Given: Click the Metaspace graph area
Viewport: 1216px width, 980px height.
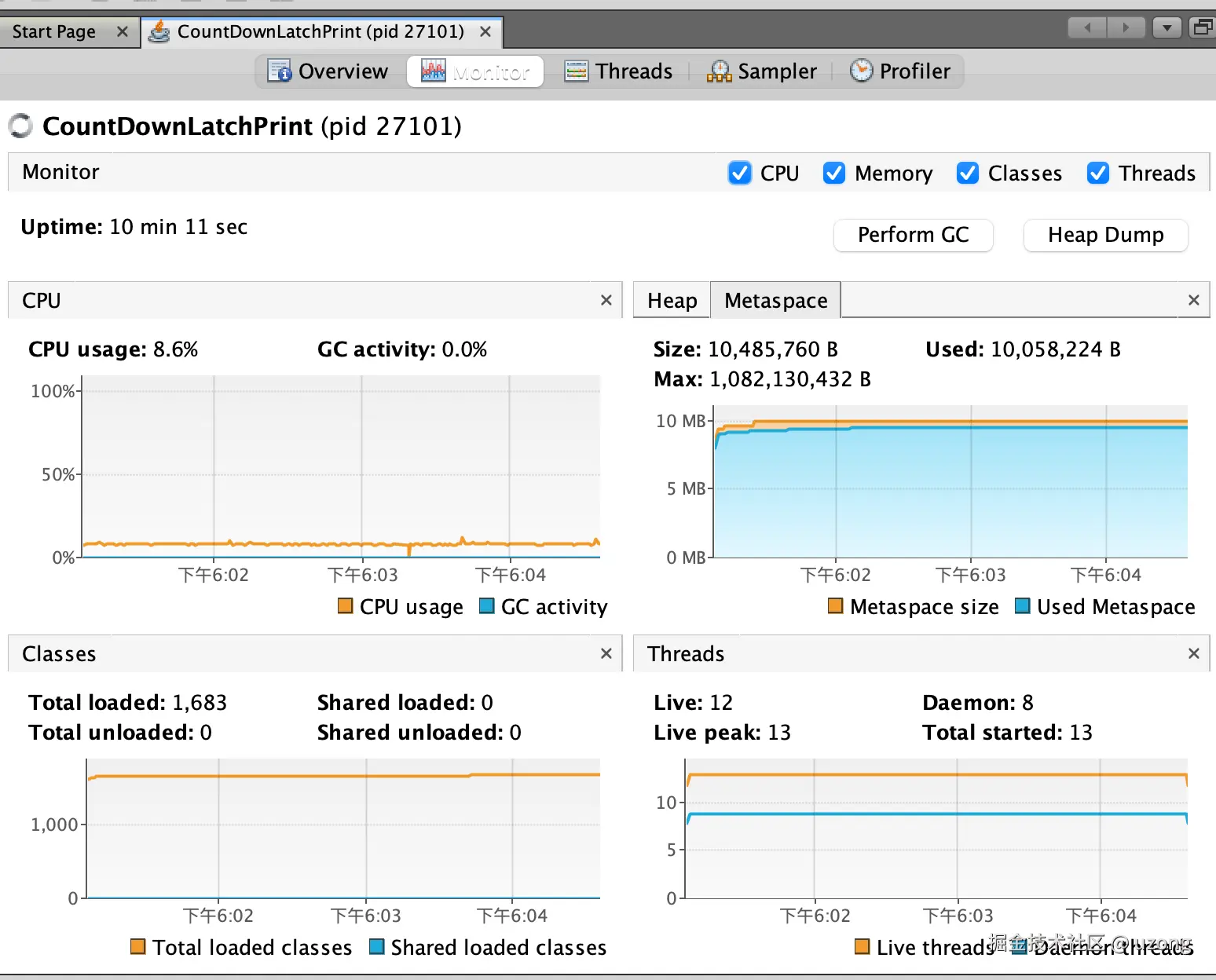Looking at the screenshot, I should pos(950,481).
